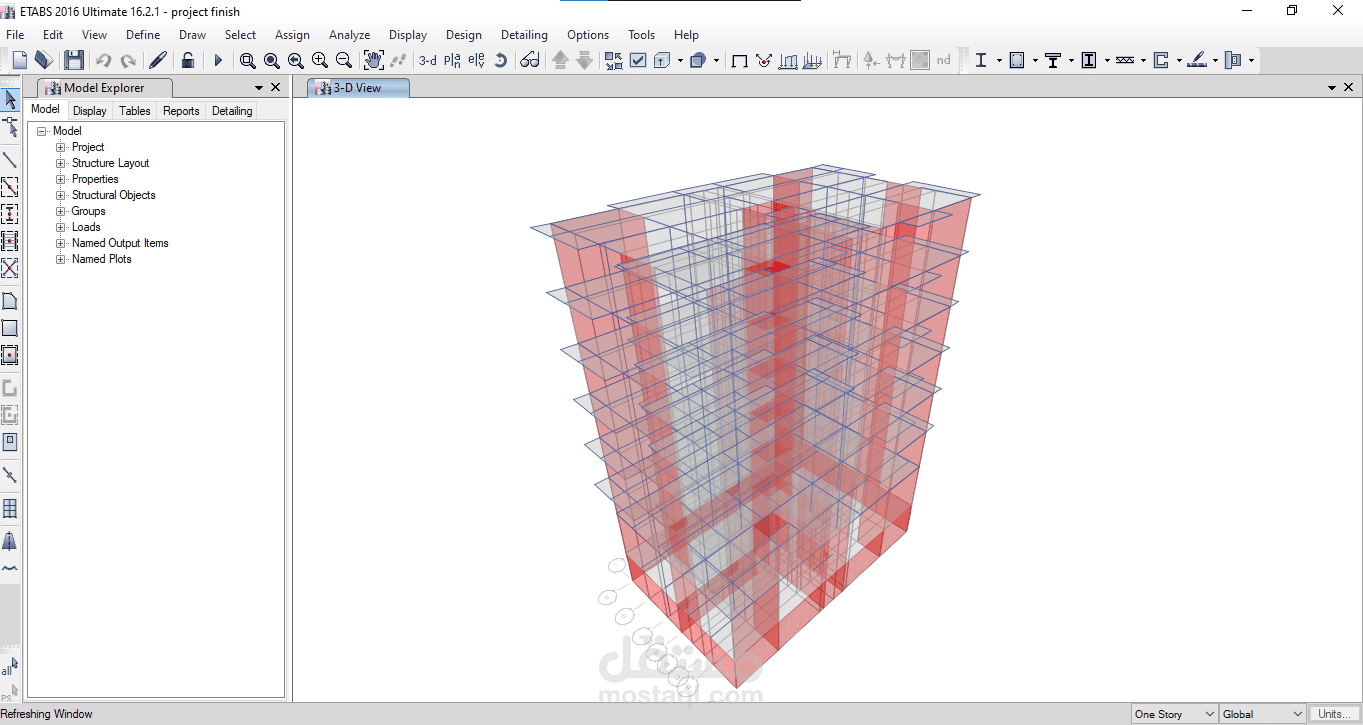Image resolution: width=1363 pixels, height=725 pixels.
Task: Open the composite beam design dropdown arrow
Action: pos(1071,60)
